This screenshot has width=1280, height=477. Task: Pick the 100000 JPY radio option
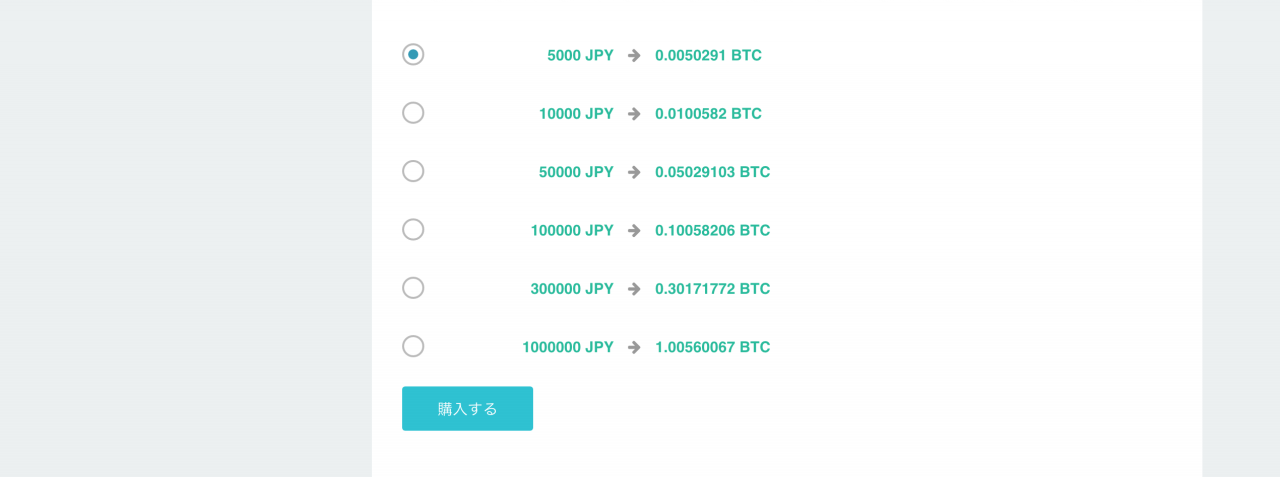click(413, 230)
